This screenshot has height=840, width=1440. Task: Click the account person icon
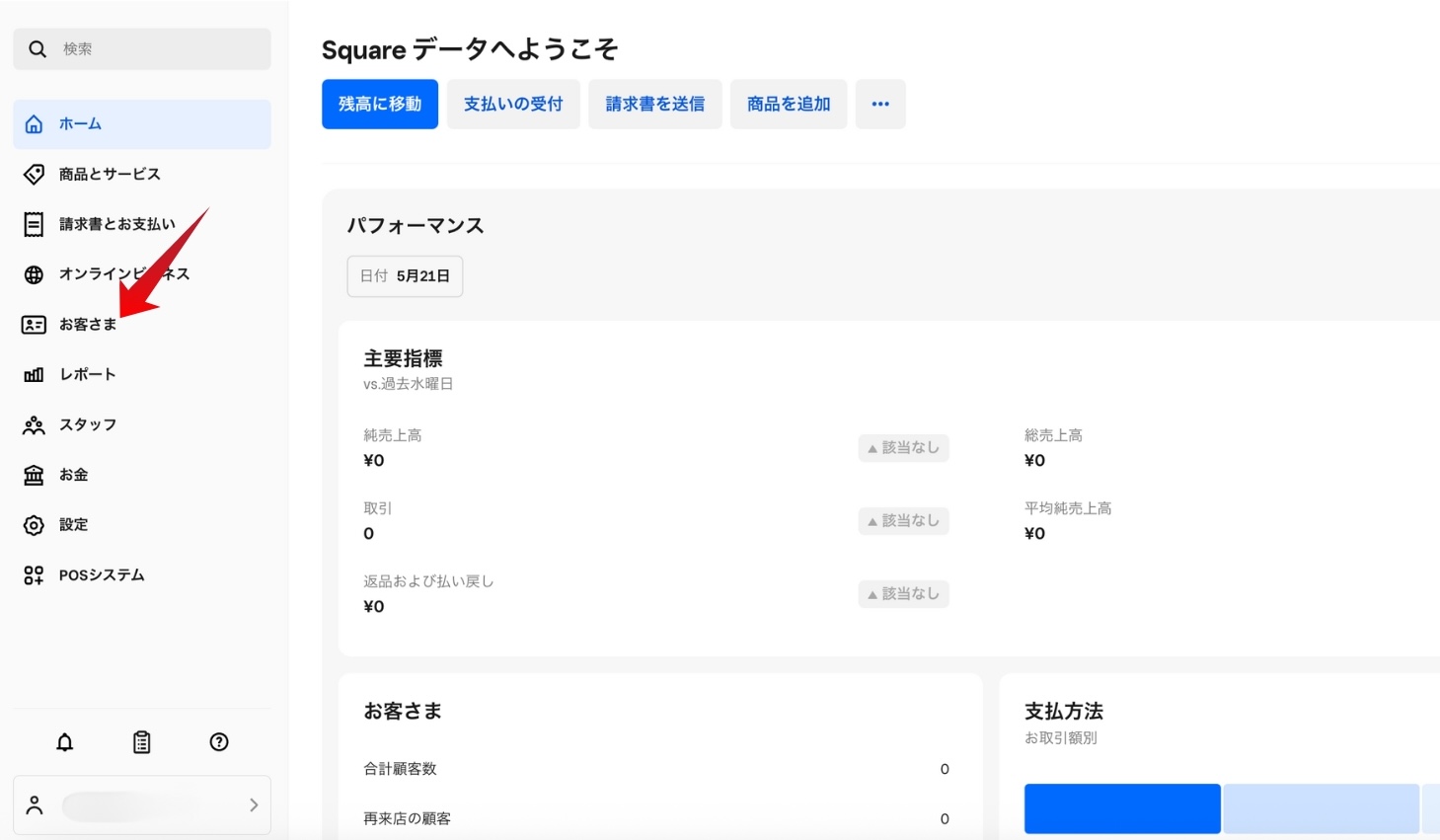click(35, 805)
